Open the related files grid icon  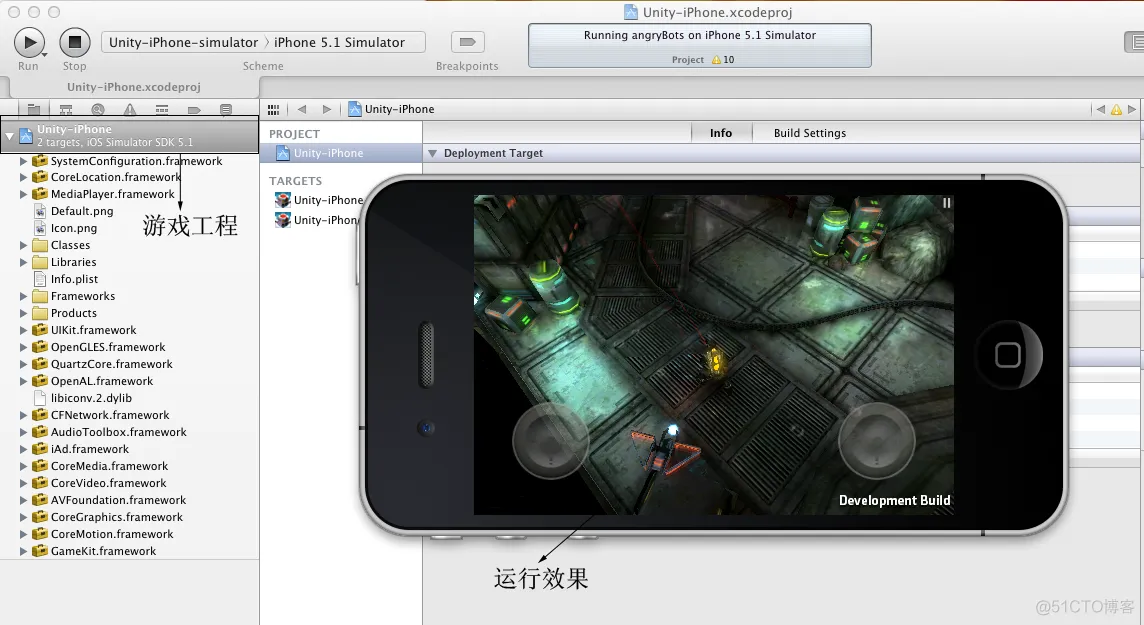click(x=274, y=109)
